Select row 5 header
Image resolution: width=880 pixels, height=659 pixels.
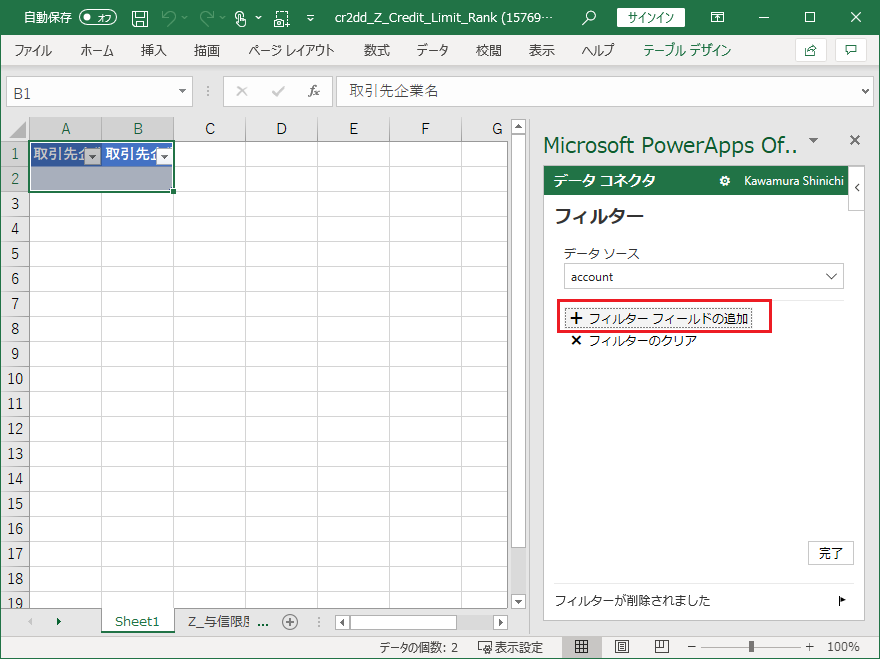coord(15,254)
